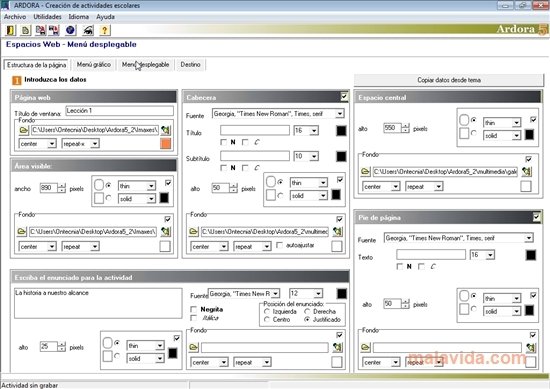This screenshot has height=389, width=550.
Task: Click Título de ventana field 'Lección 1'
Action: pyautogui.click(x=120, y=111)
